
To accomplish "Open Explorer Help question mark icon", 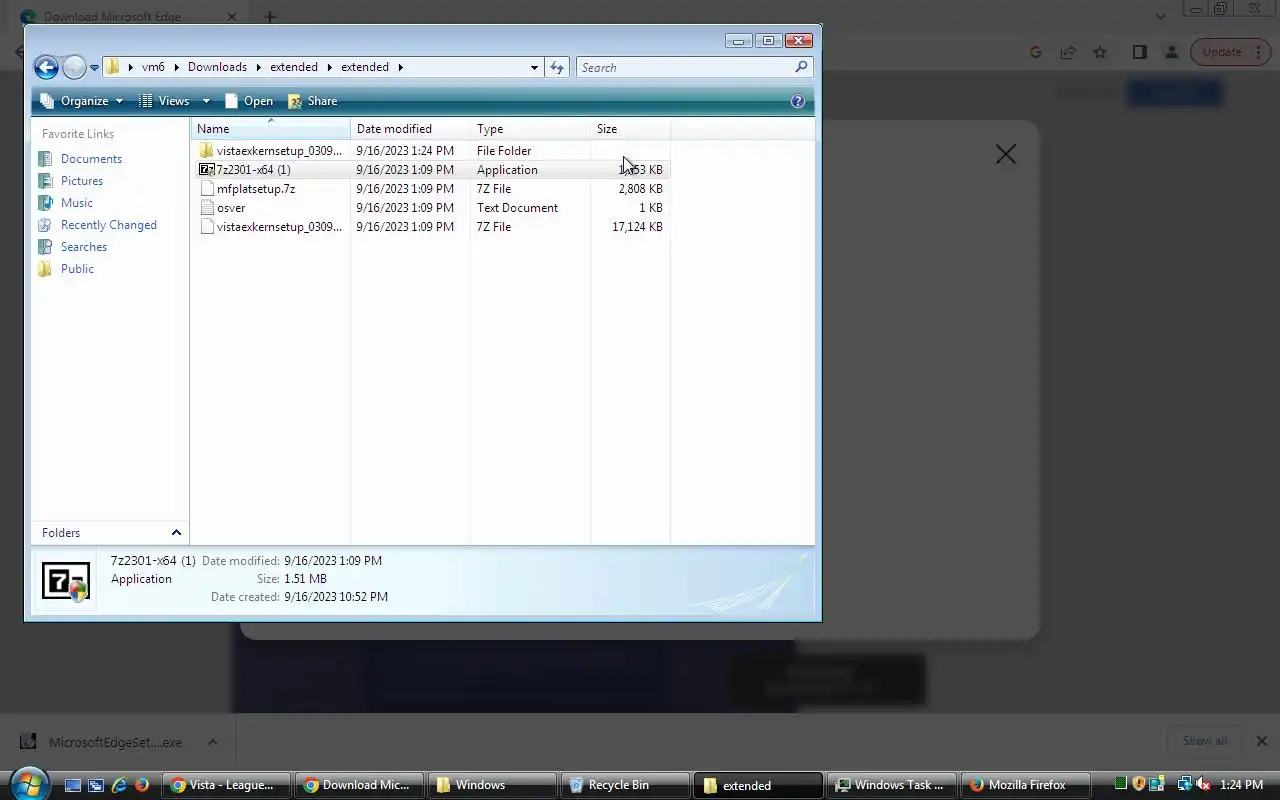I will pyautogui.click(x=798, y=101).
